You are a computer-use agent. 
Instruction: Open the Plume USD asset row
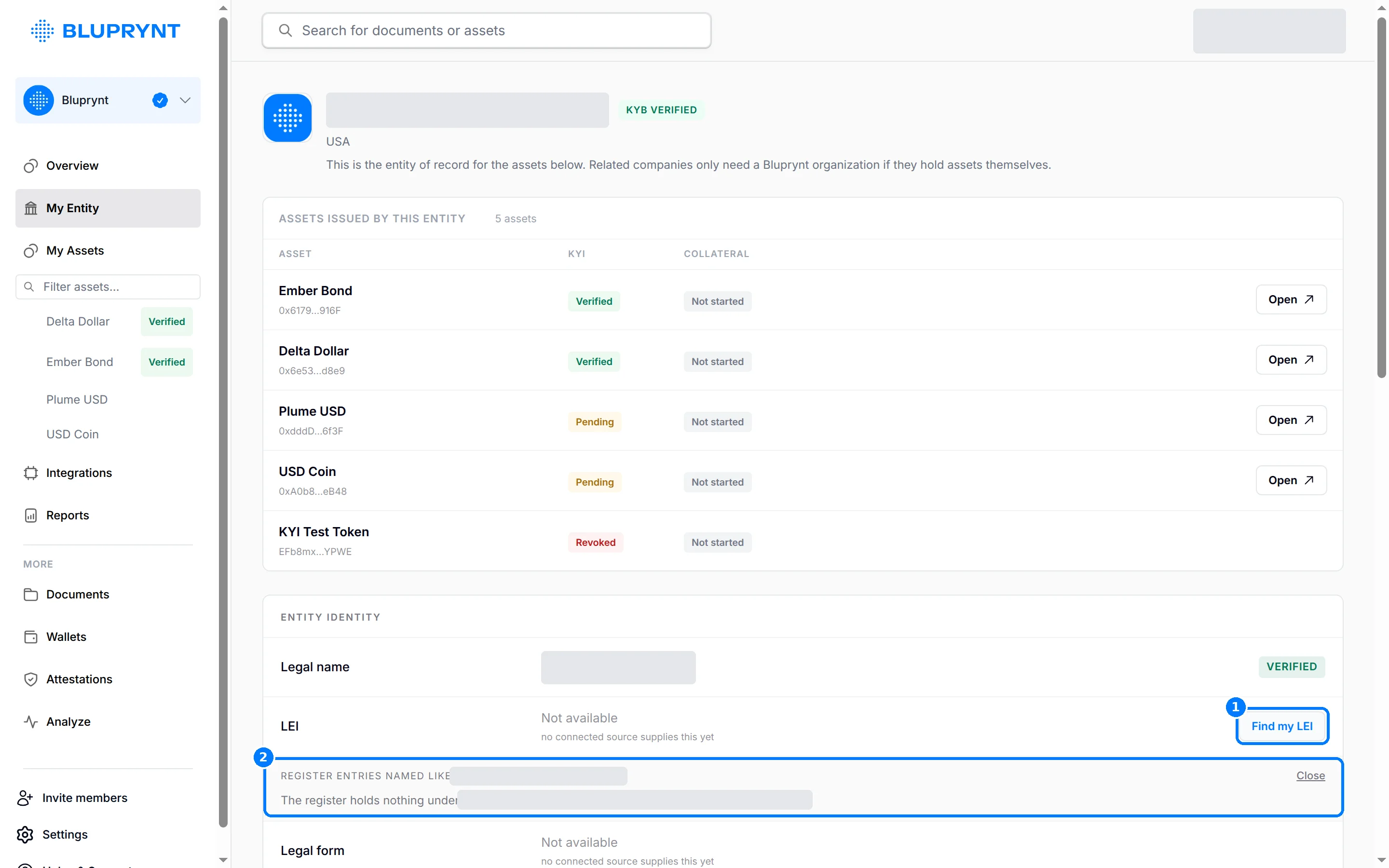coord(1291,420)
